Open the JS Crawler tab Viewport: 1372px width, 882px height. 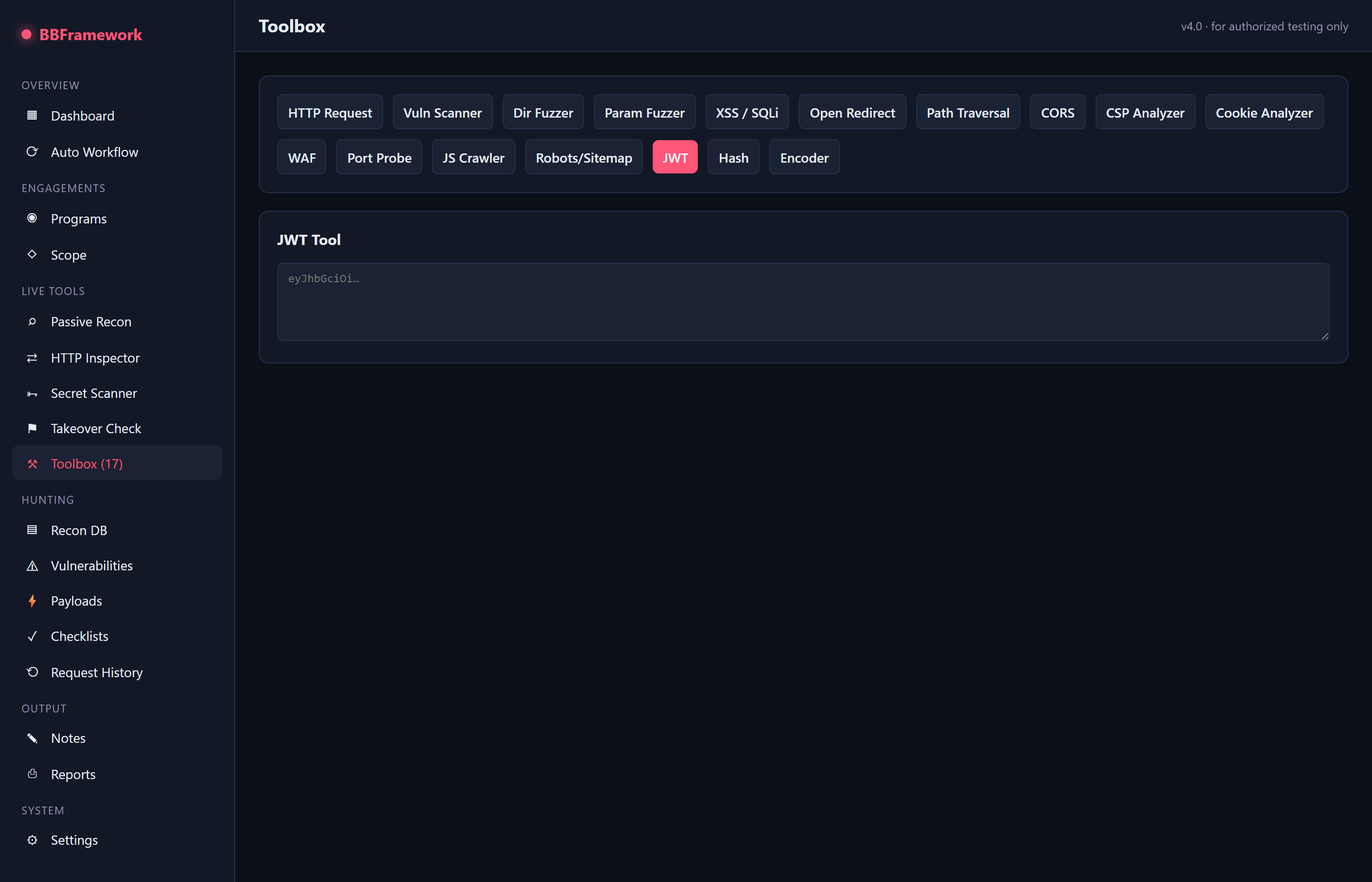tap(473, 157)
